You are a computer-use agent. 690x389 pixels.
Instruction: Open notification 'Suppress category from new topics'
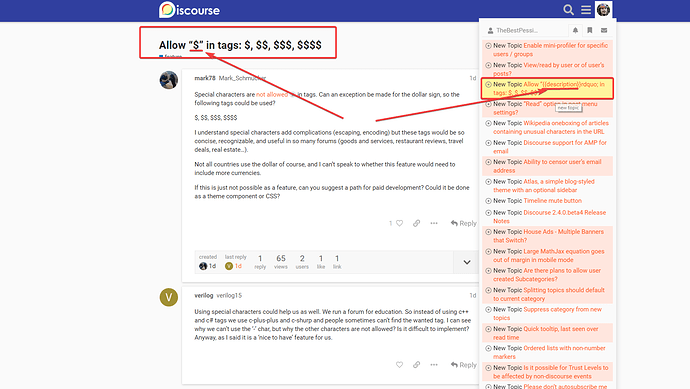point(547,314)
